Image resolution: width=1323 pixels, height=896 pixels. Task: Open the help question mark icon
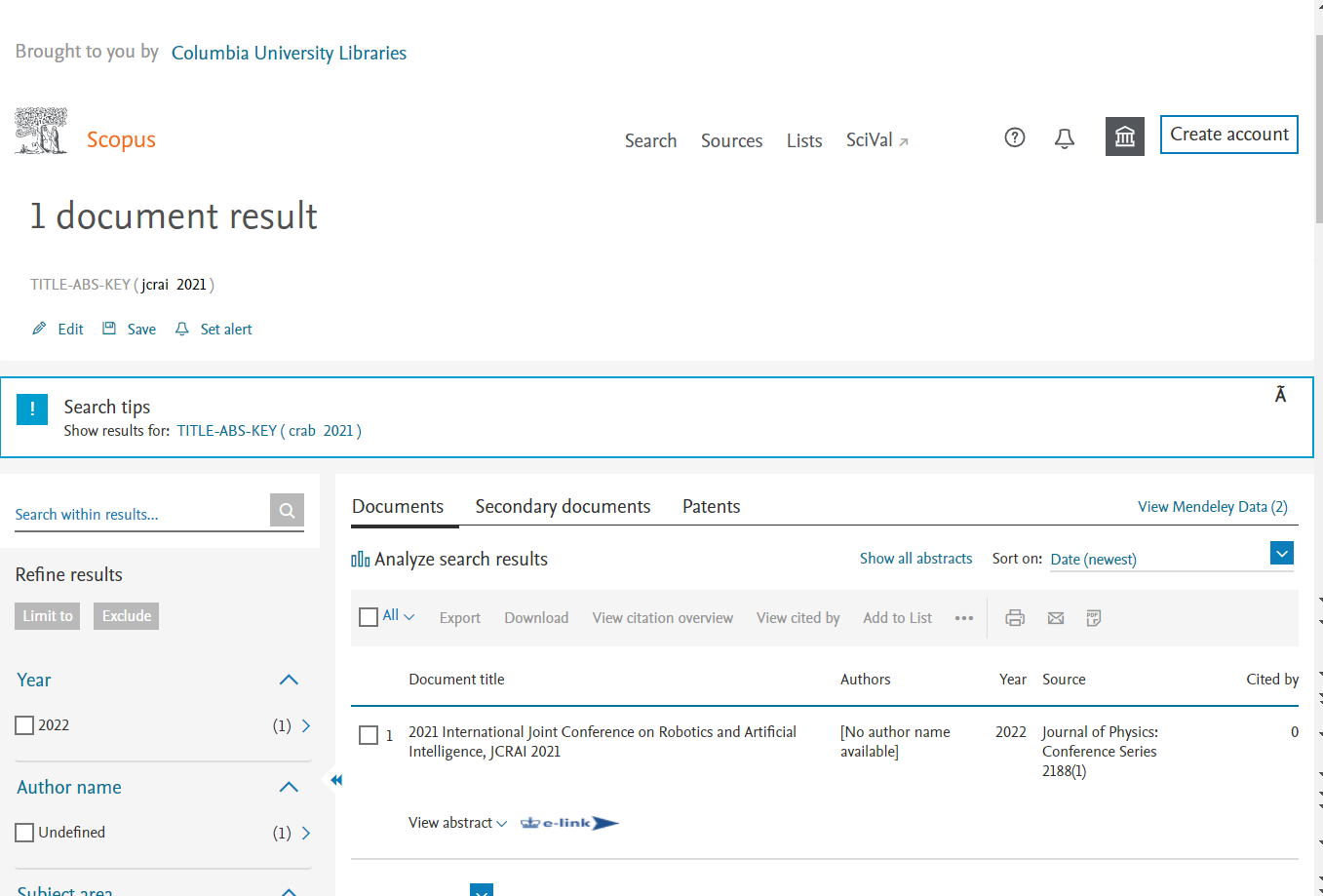coord(1015,137)
